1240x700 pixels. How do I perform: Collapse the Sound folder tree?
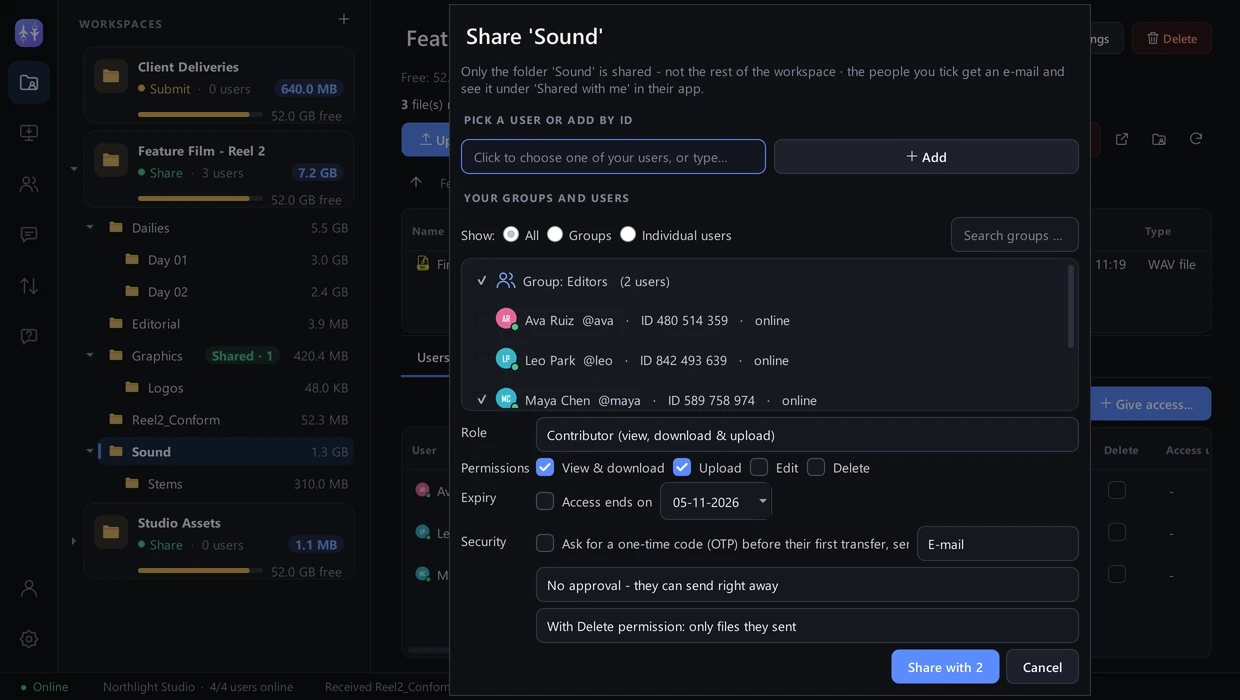pos(90,451)
